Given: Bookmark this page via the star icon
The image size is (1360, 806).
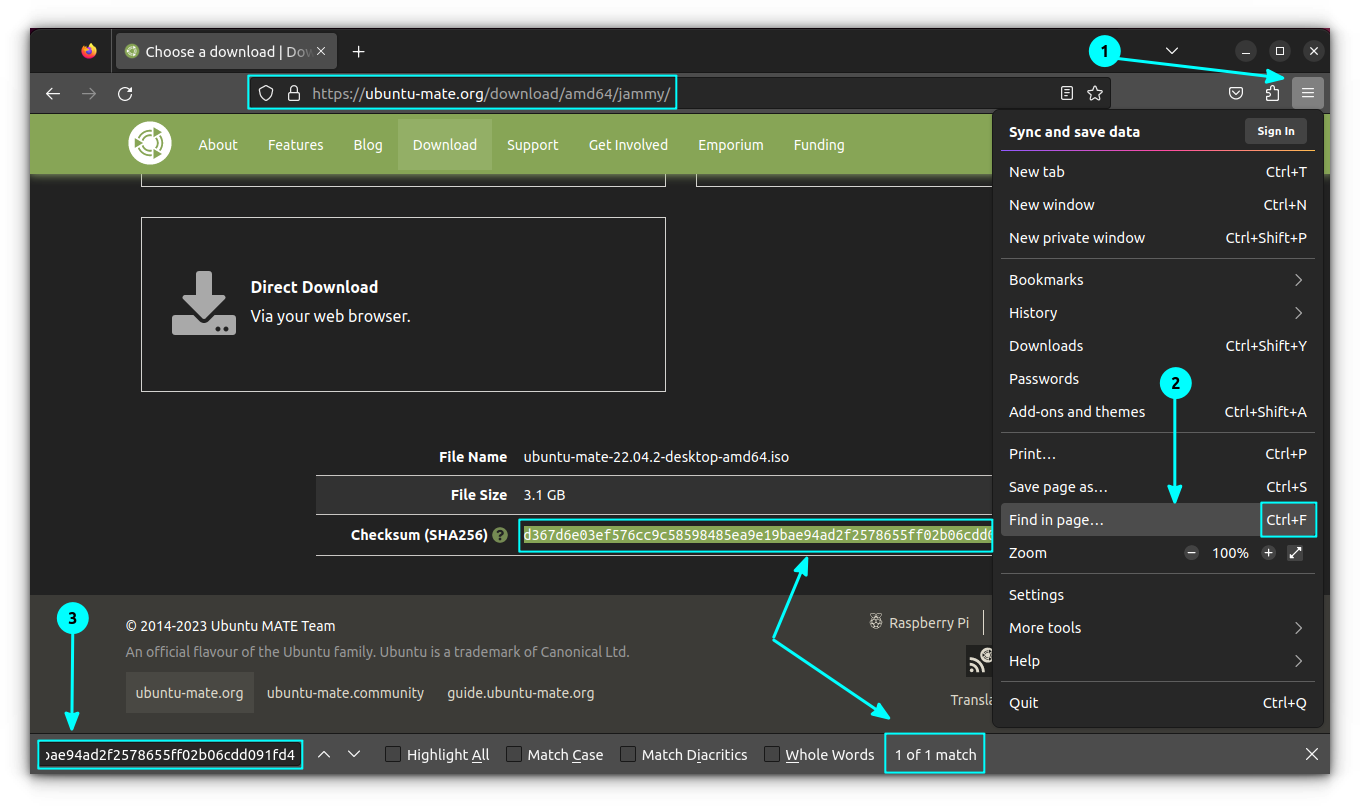Looking at the screenshot, I should click(x=1095, y=92).
